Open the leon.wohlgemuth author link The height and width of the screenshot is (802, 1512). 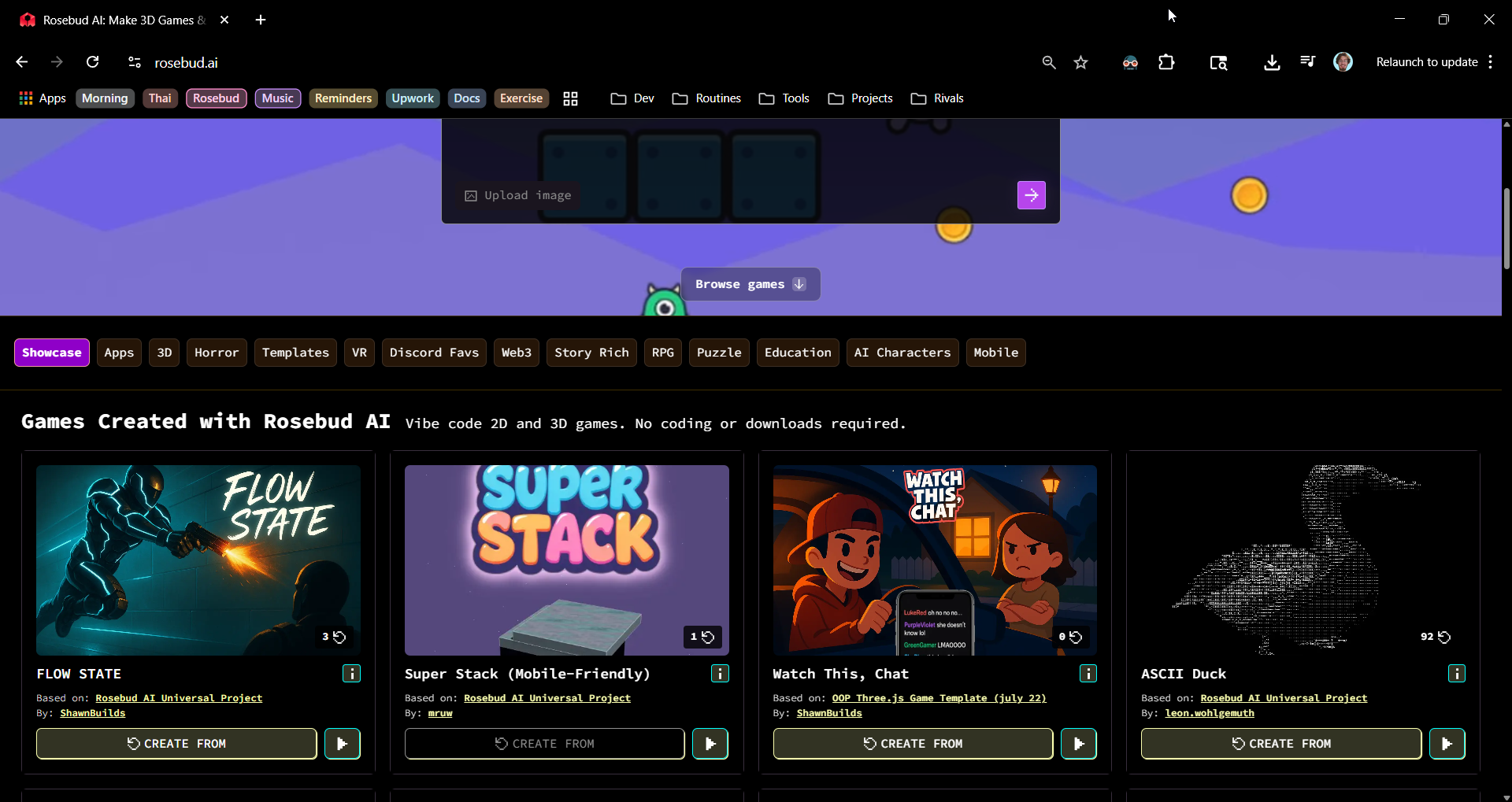click(x=1210, y=713)
